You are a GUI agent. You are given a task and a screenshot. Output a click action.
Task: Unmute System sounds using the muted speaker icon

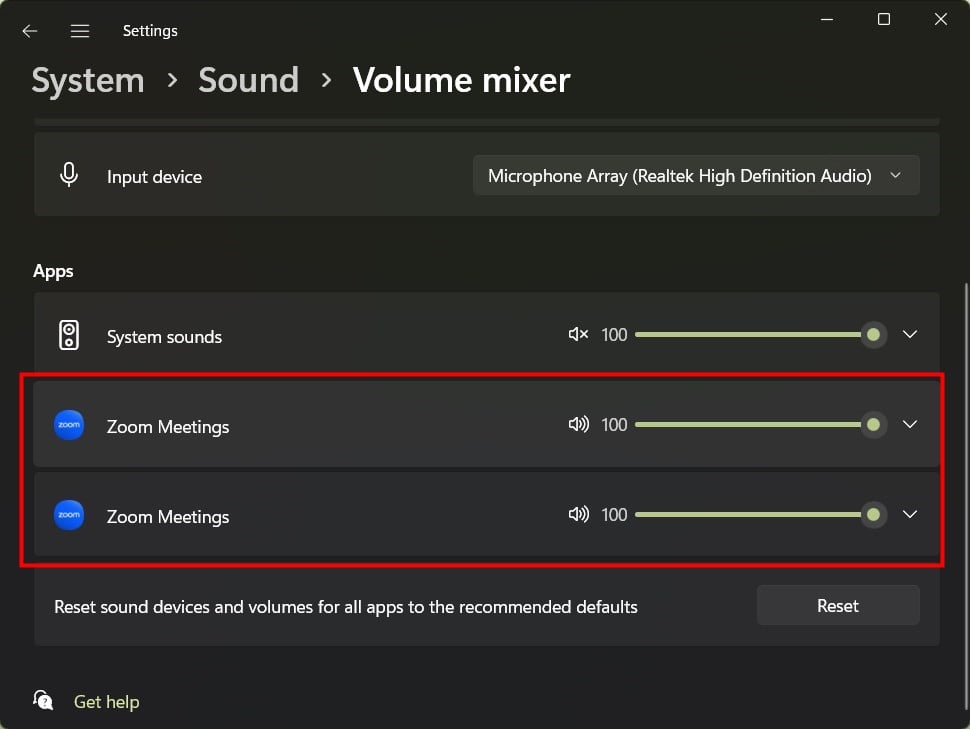(x=578, y=335)
